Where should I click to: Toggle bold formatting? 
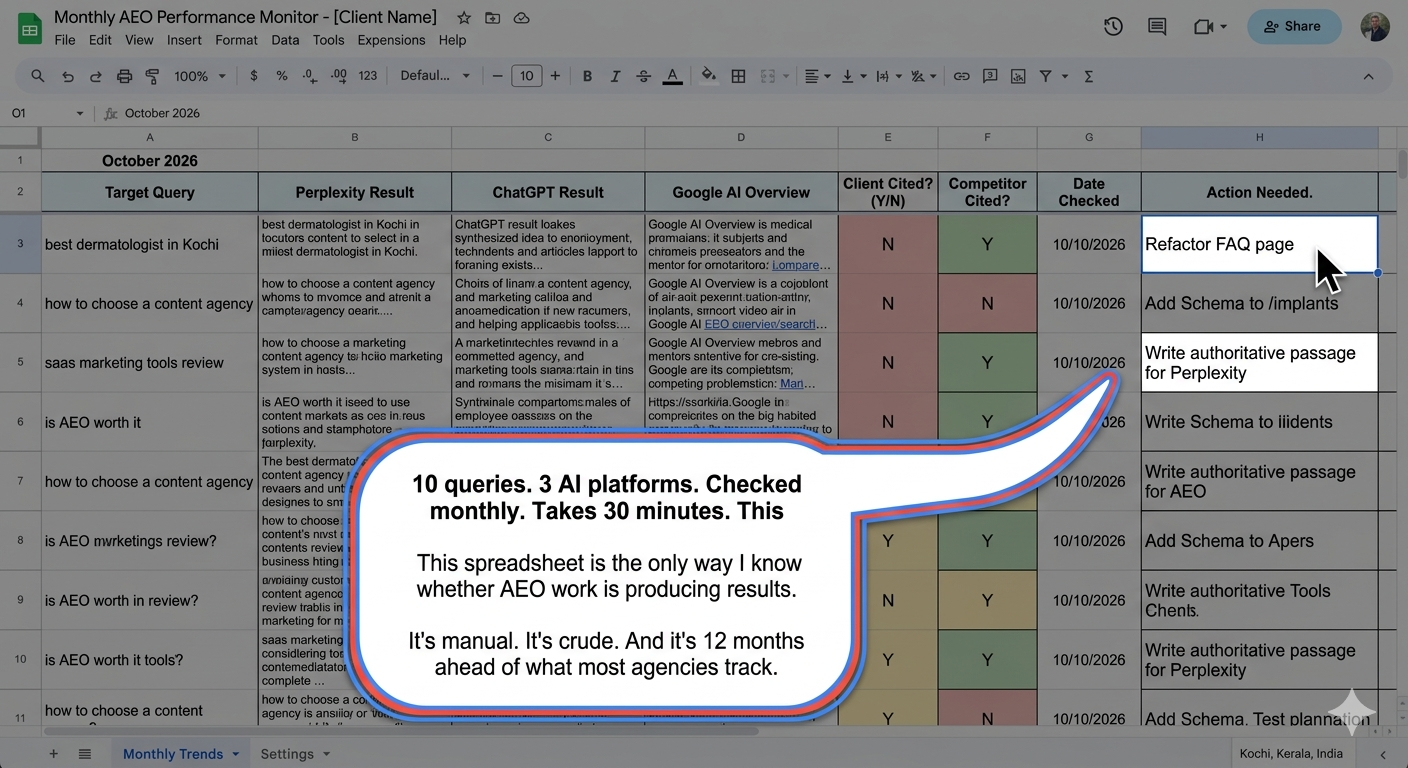[x=587, y=76]
